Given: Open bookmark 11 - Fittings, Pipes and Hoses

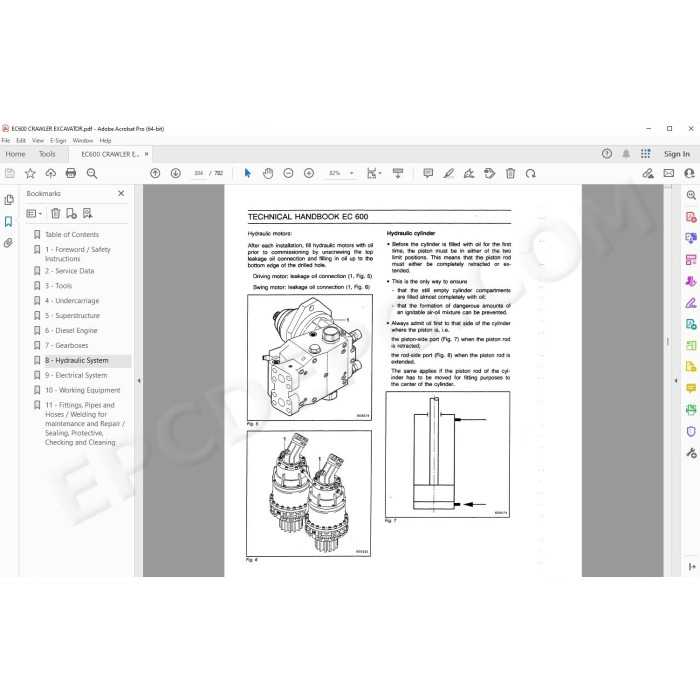Looking at the screenshot, I should pyautogui.click(x=85, y=424).
